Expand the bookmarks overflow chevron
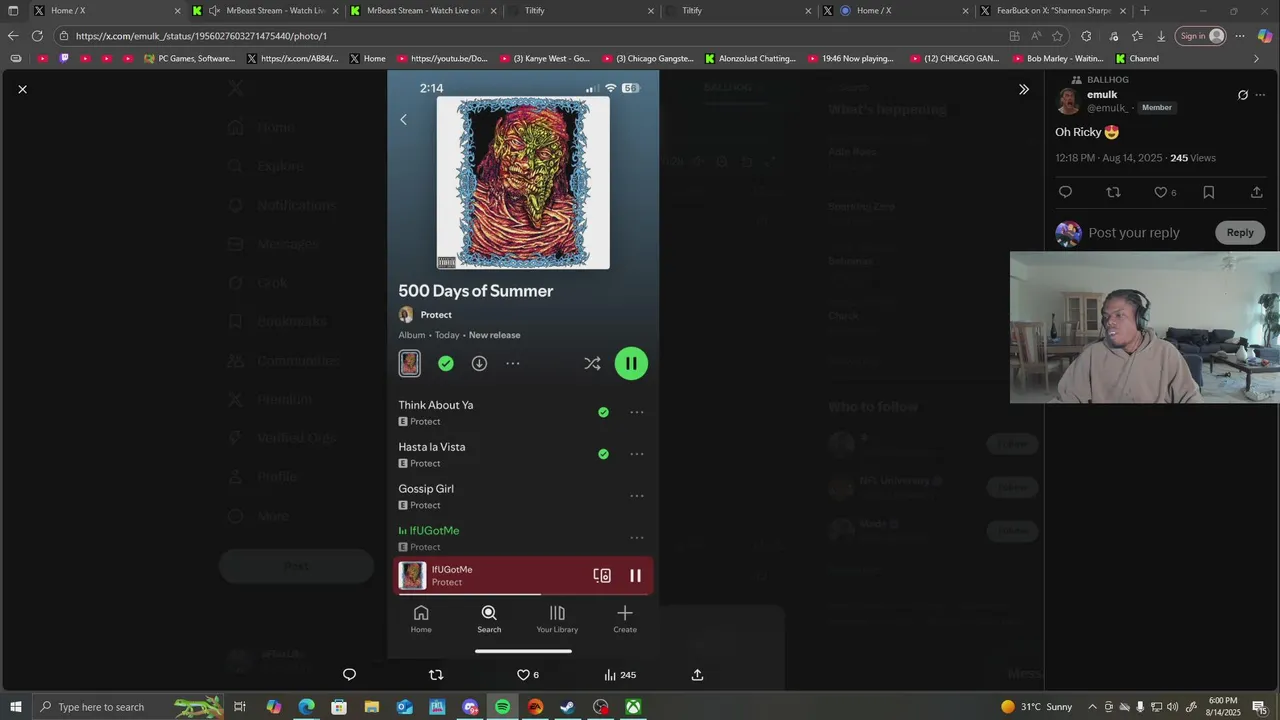Screen dimensions: 1280x720 (x=1257, y=59)
